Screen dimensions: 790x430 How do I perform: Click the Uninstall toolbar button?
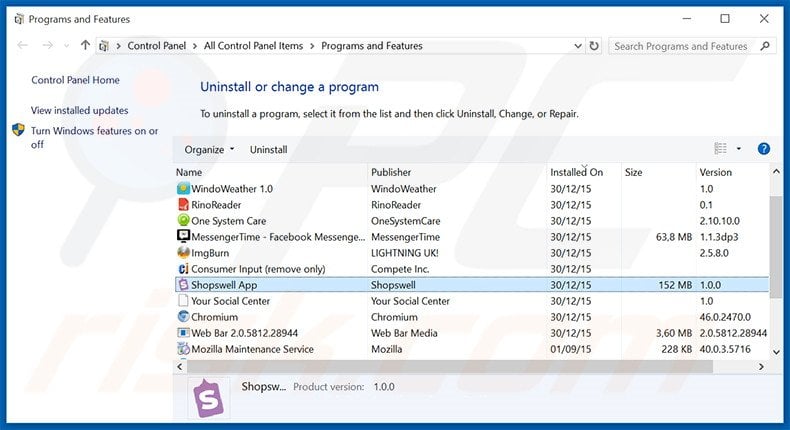(269, 149)
